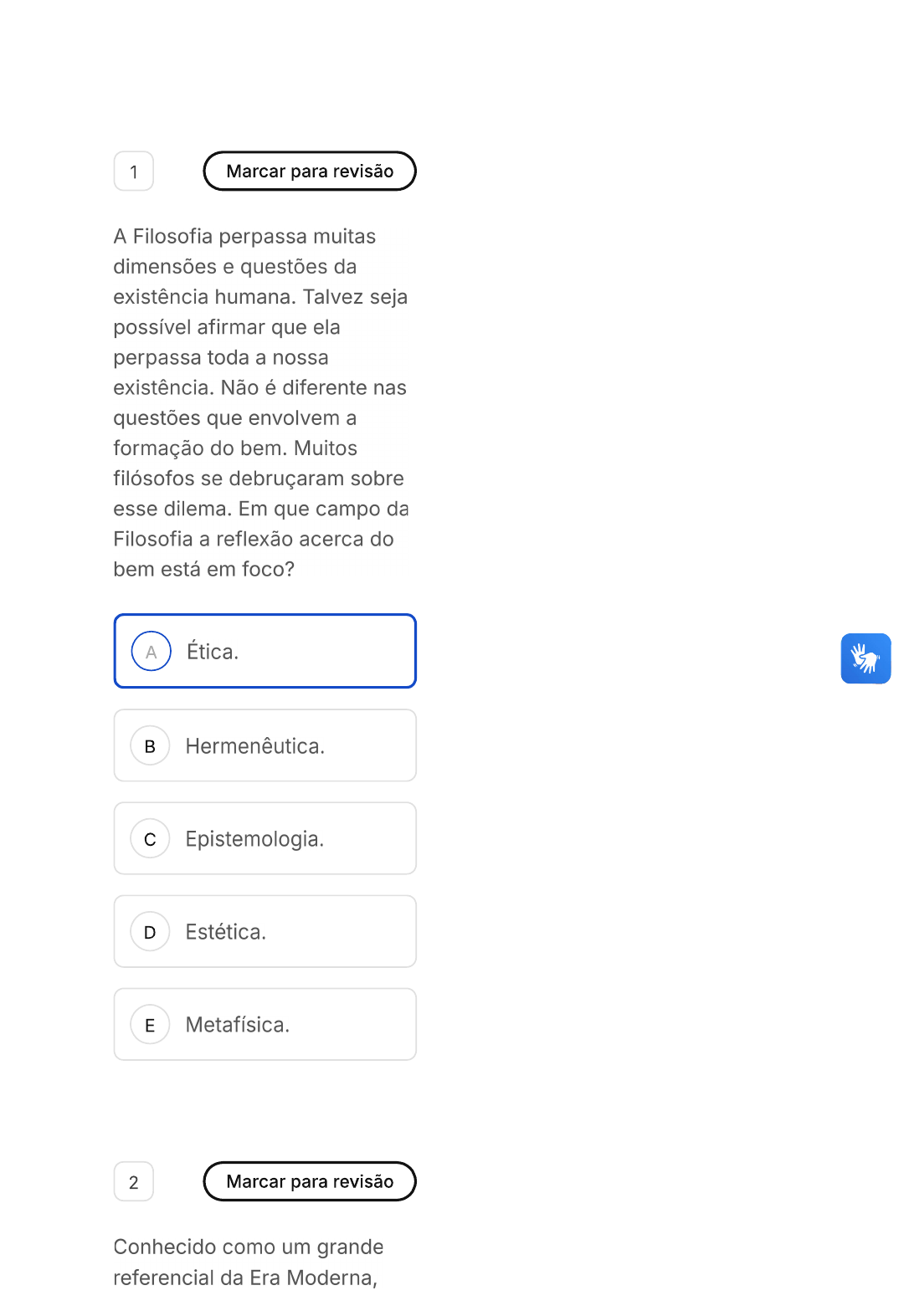
Task: Click the "A Filosofia perpassa muitas" opening line
Action: 244,237
